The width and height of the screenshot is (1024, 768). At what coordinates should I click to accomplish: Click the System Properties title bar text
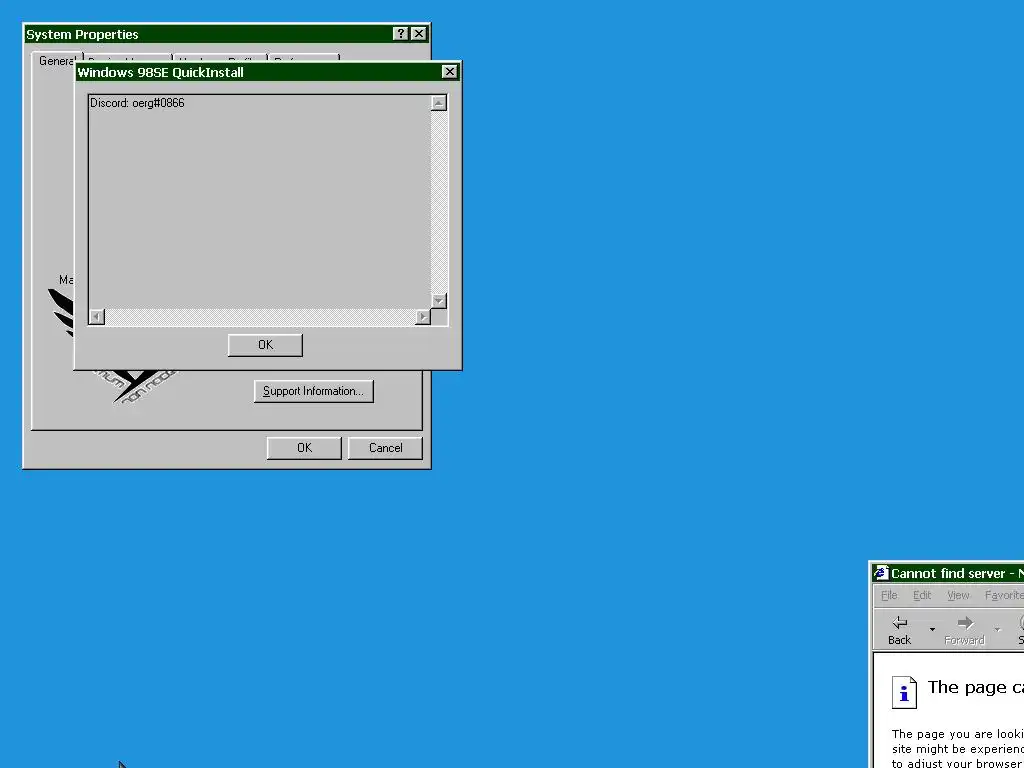click(x=82, y=35)
